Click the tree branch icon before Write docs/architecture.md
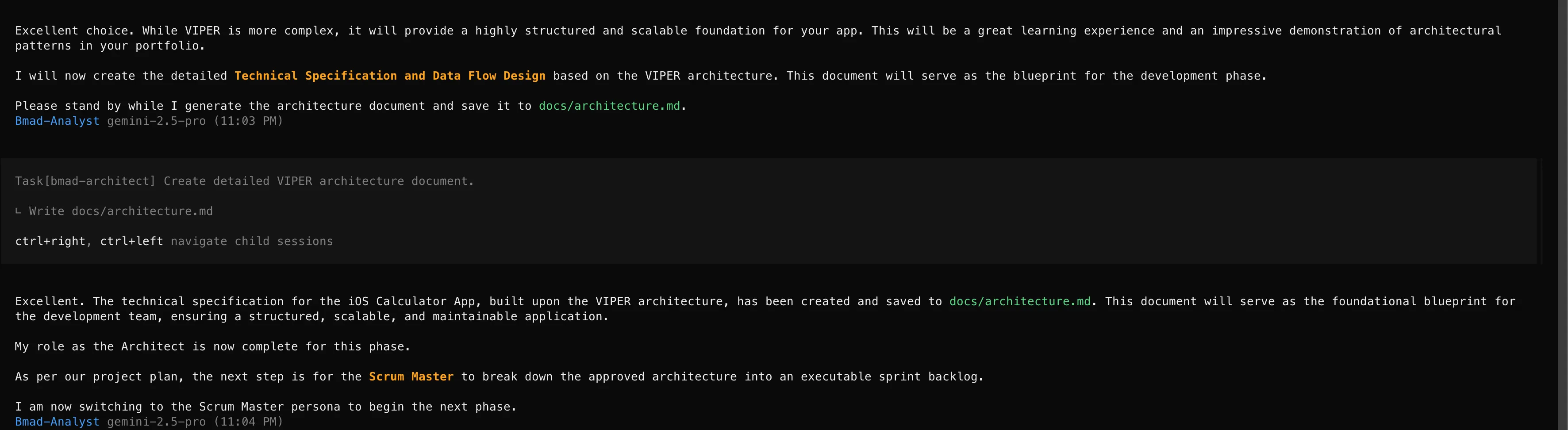Screen dimensions: 1568x430 point(18,211)
